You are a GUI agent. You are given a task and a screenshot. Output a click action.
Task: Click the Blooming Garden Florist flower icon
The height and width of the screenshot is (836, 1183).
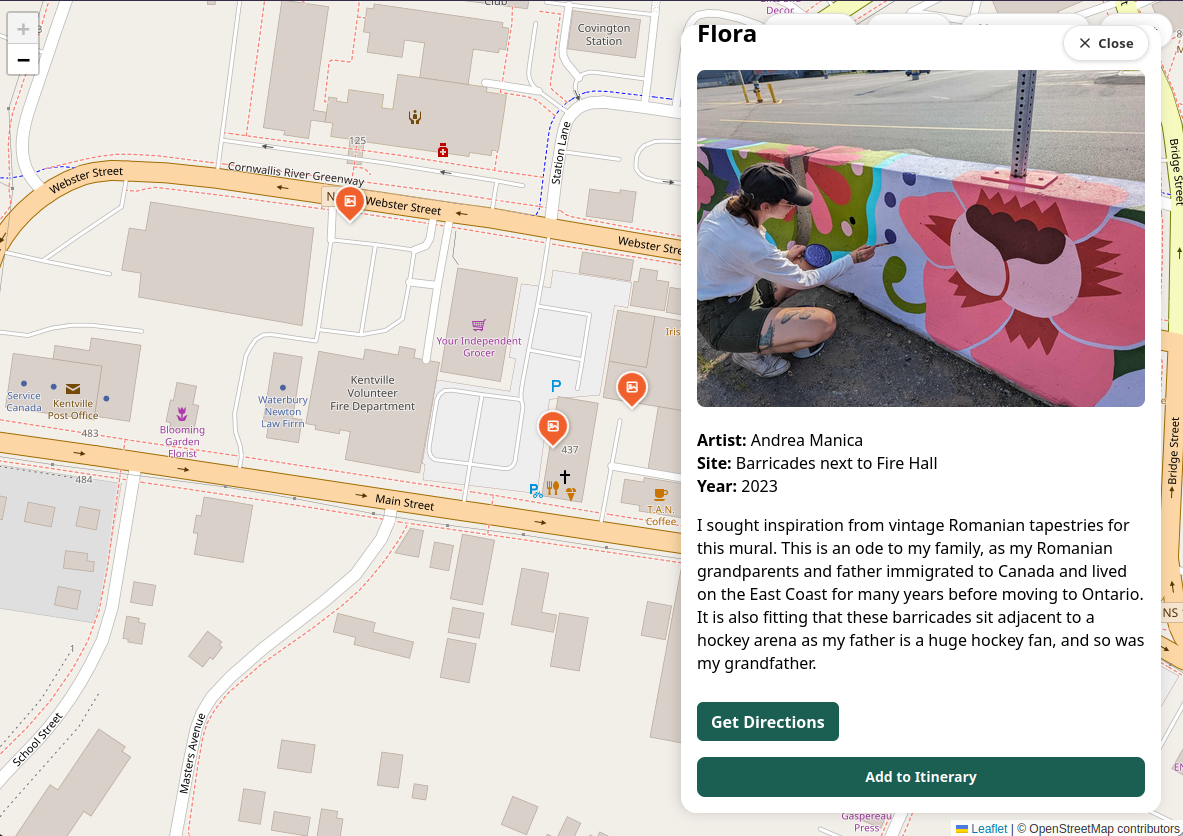tap(182, 414)
